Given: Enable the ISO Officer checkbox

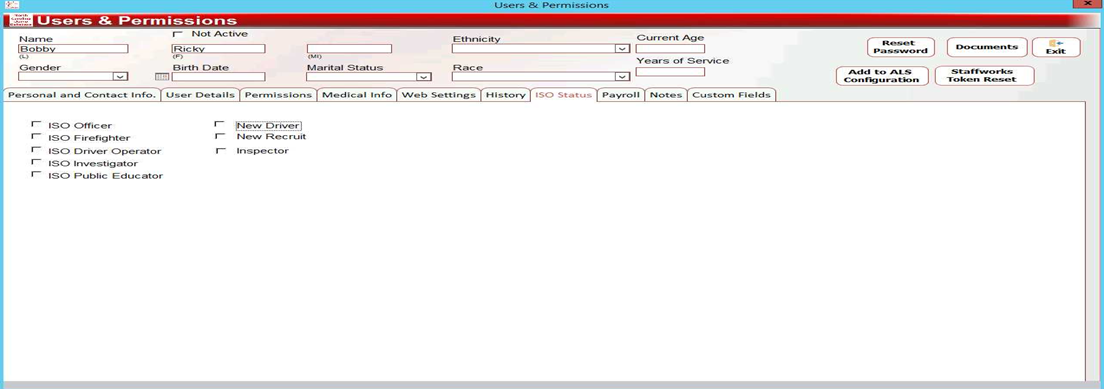Looking at the screenshot, I should pos(36,124).
